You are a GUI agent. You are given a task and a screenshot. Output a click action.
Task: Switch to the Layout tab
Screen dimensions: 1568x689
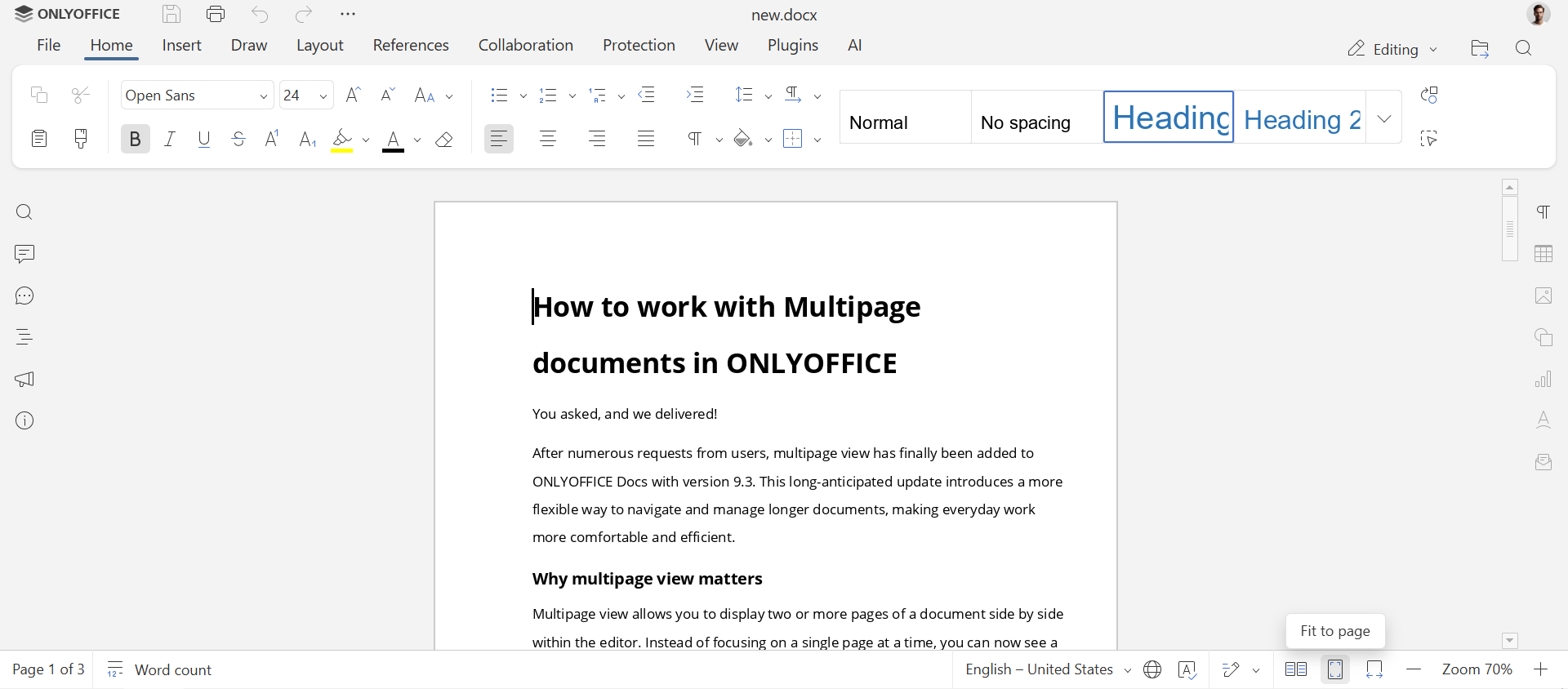(x=319, y=45)
